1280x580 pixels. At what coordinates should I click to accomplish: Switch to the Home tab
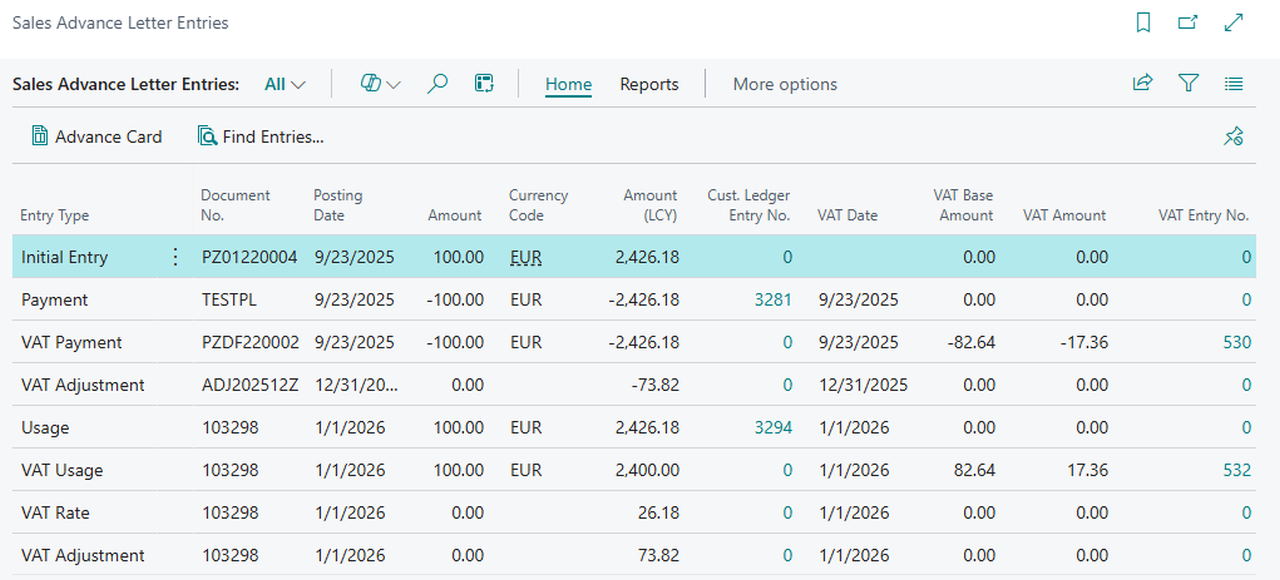pos(568,84)
